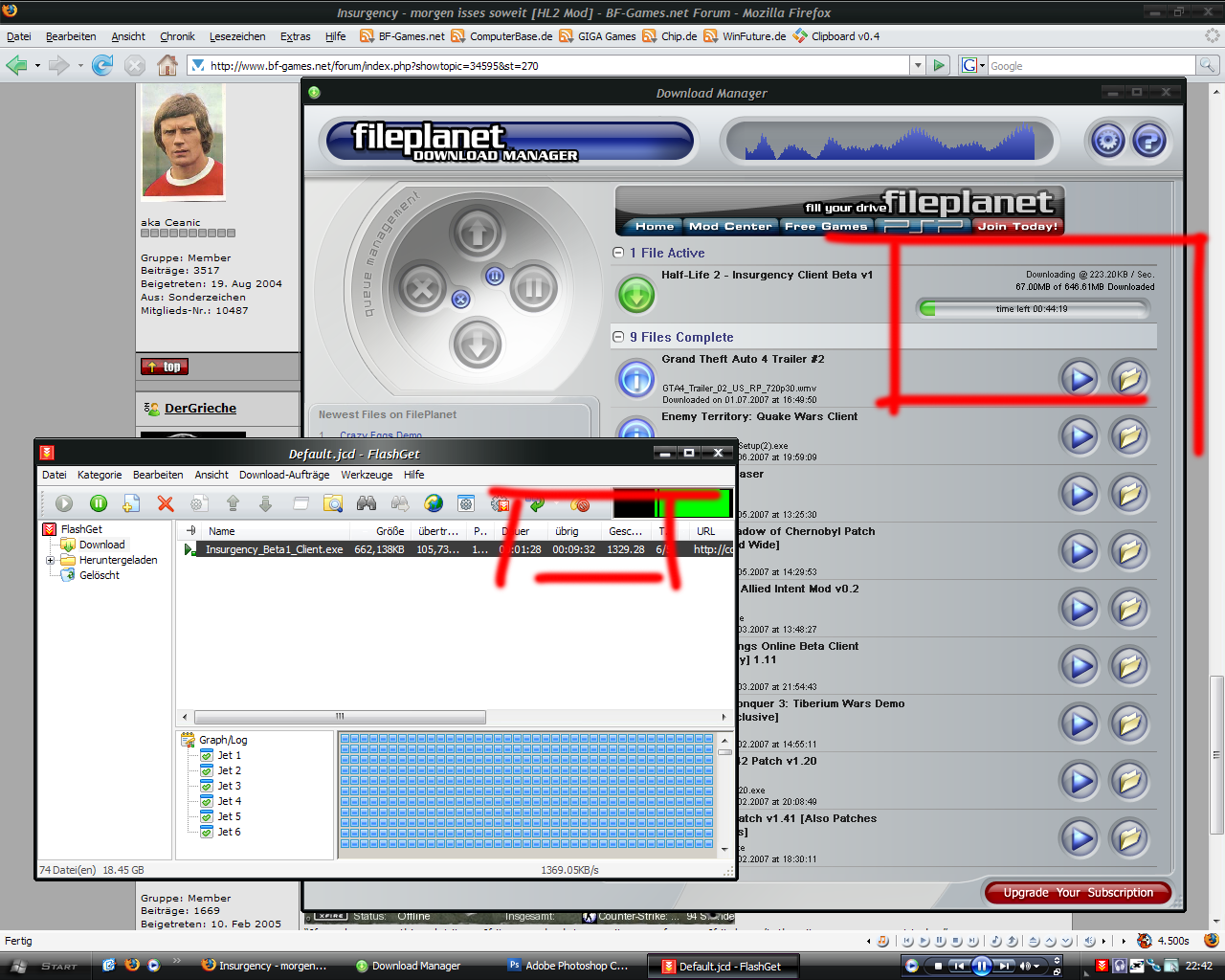
Task: Toggle the Jet 2 checkbox
Action: point(206,770)
